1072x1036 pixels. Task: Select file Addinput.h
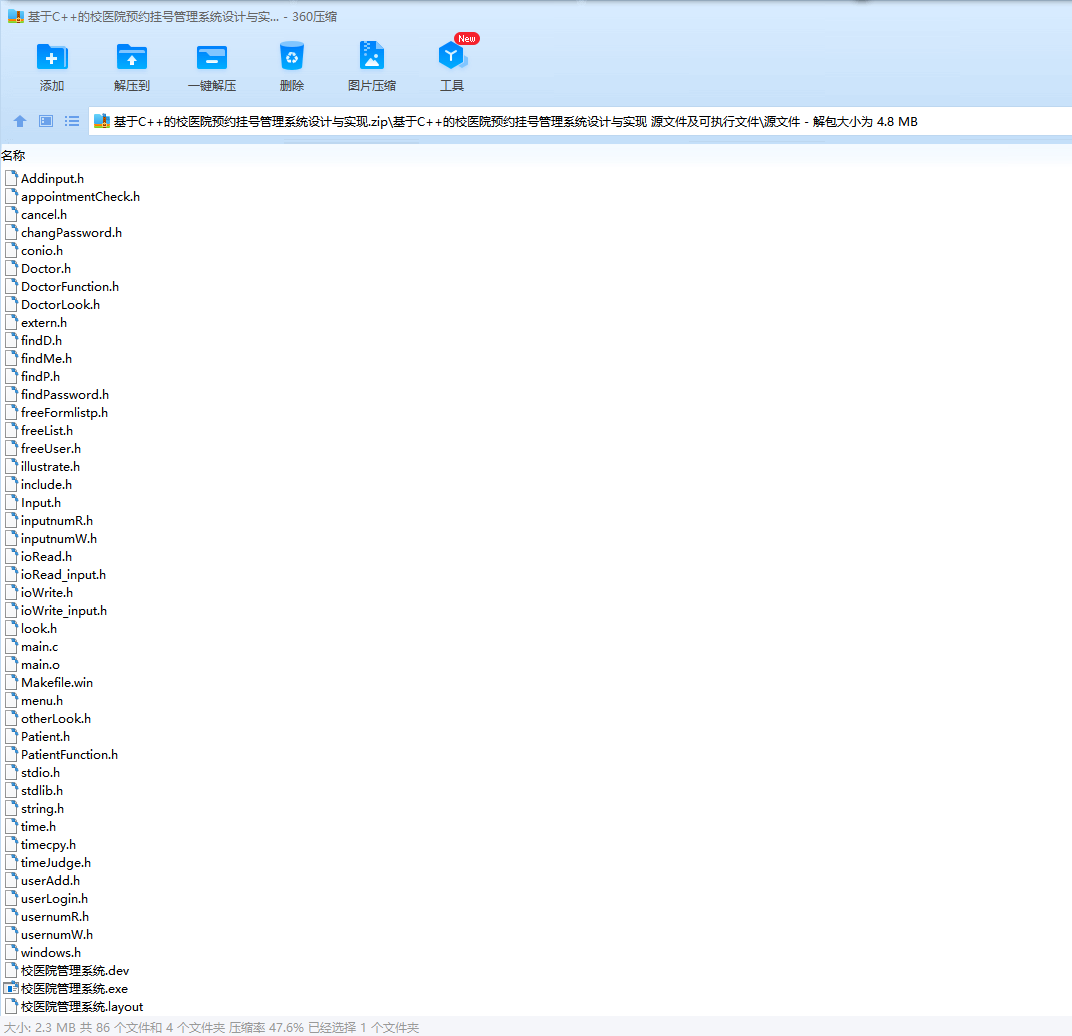(53, 178)
